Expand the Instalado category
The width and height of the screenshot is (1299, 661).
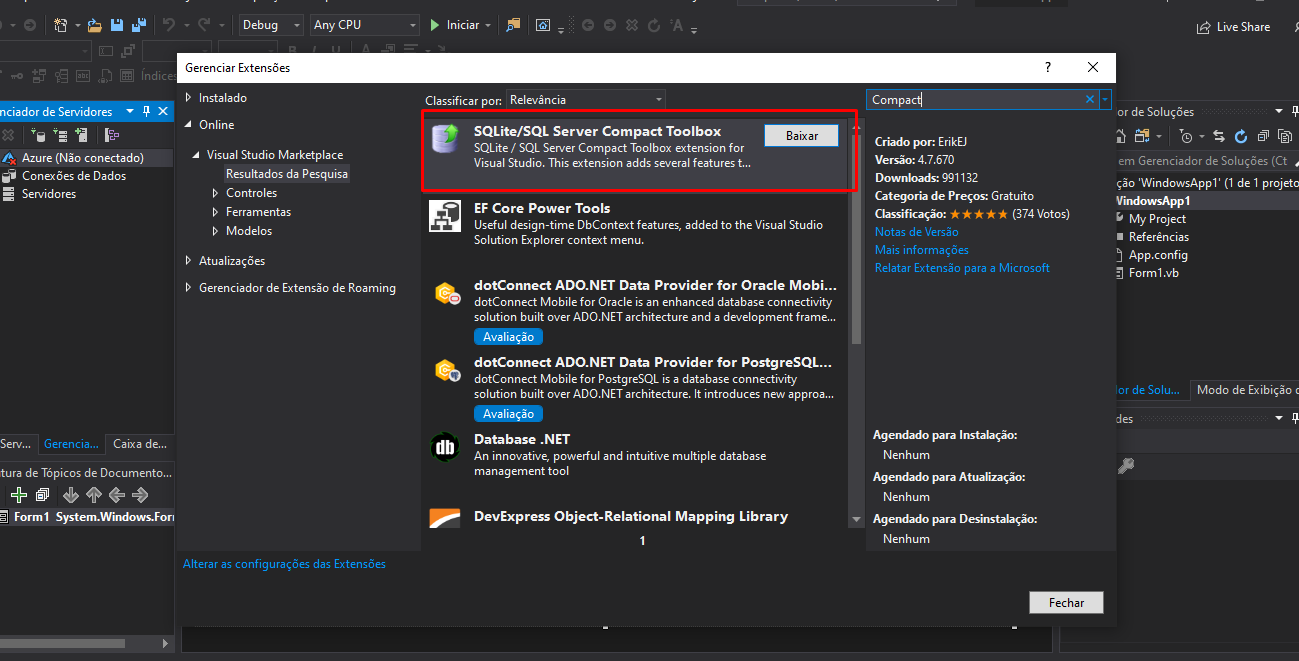point(190,98)
